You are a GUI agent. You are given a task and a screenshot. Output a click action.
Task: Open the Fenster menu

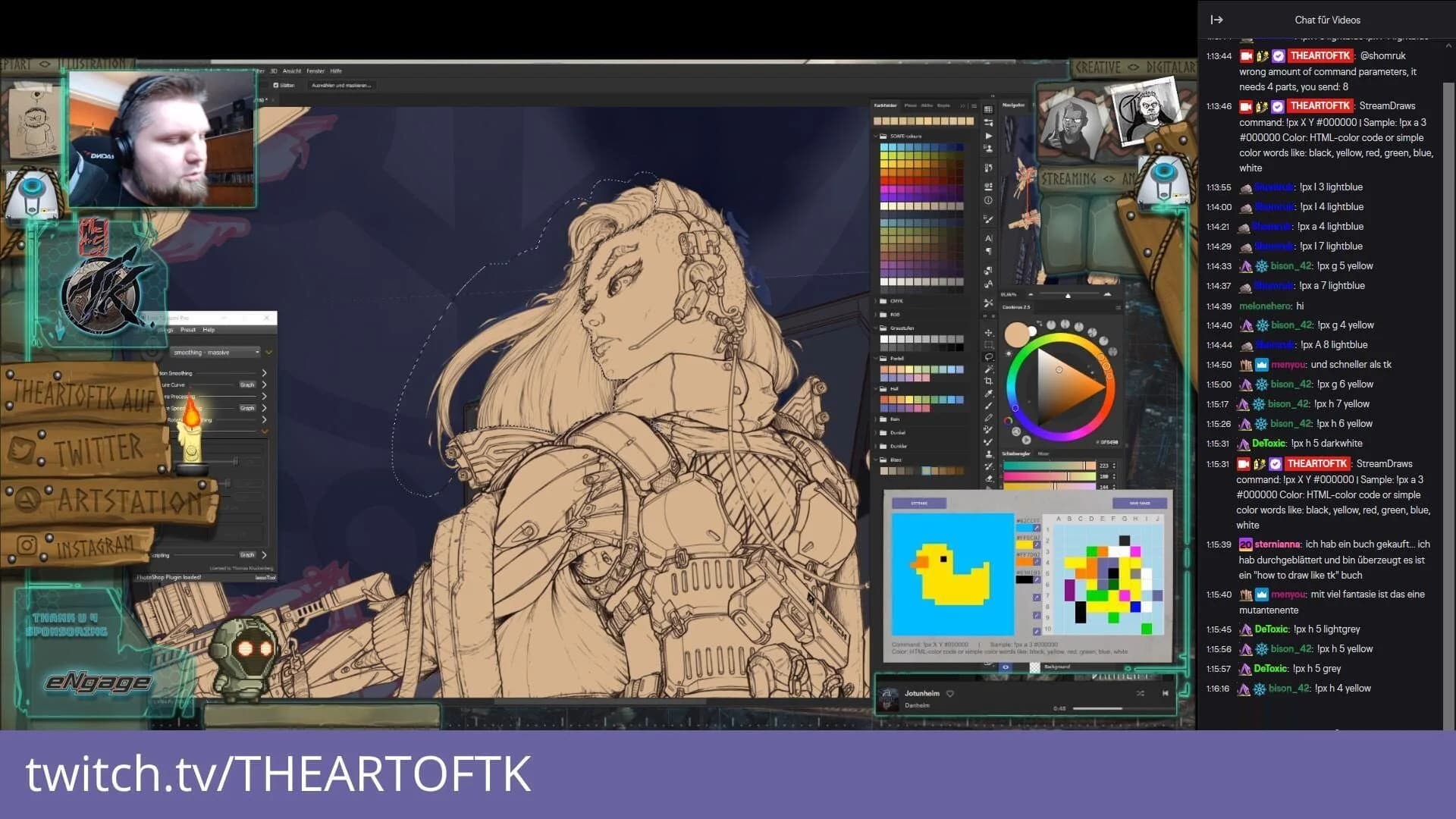(318, 71)
